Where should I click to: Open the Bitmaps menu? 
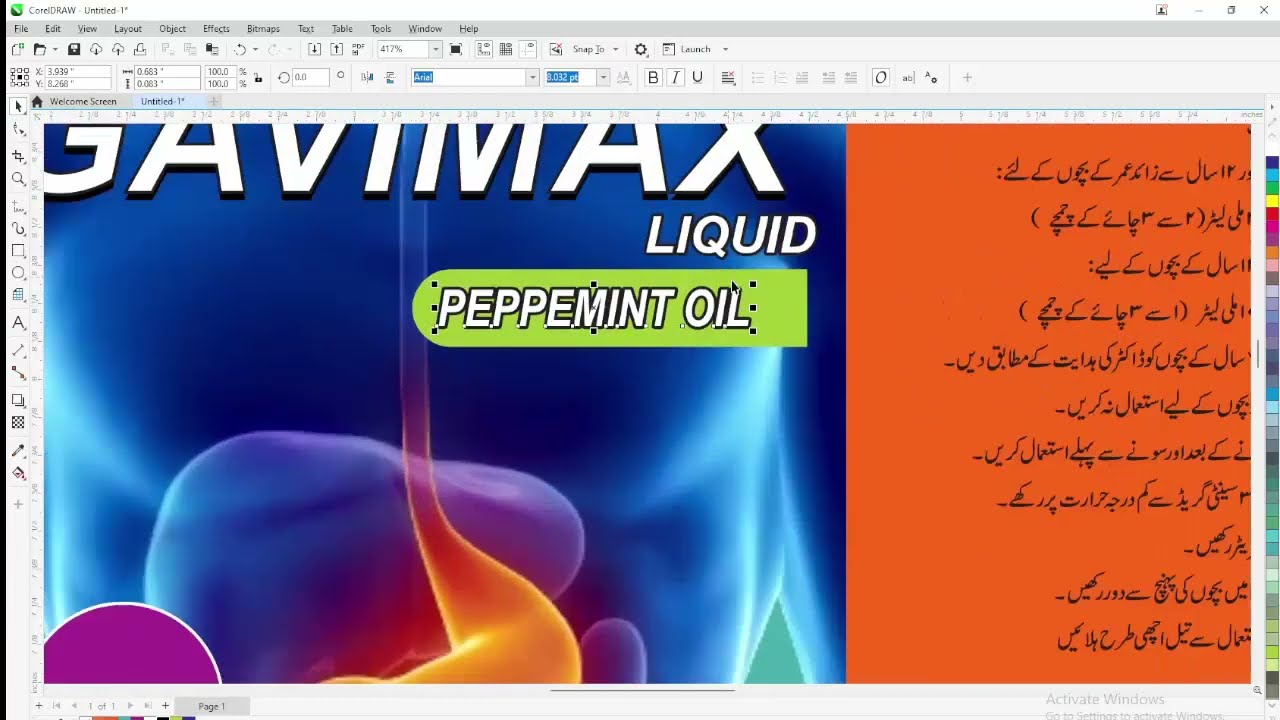click(263, 28)
